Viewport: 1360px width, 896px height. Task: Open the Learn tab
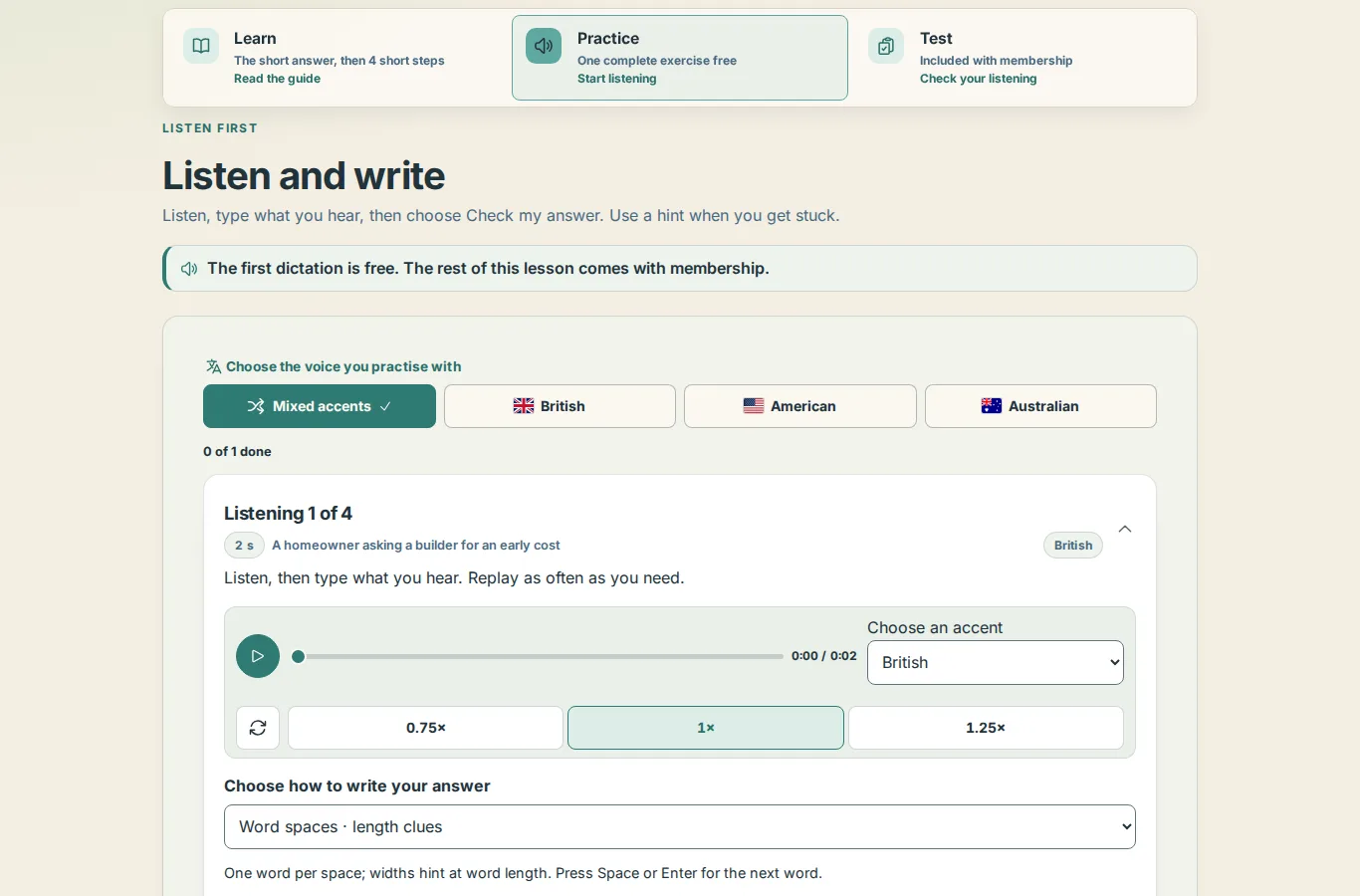click(x=338, y=58)
